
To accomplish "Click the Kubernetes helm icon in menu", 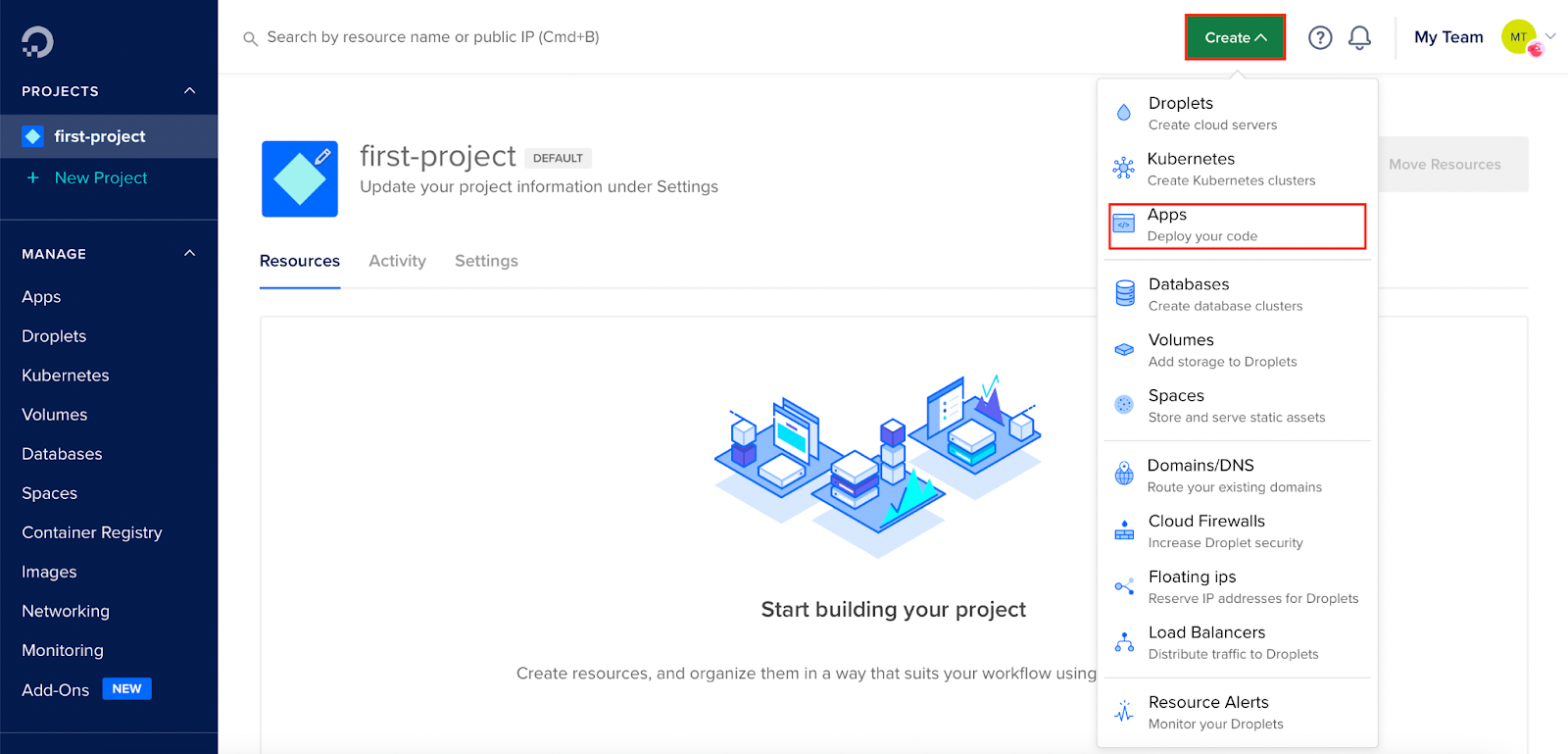I will click(x=1124, y=168).
